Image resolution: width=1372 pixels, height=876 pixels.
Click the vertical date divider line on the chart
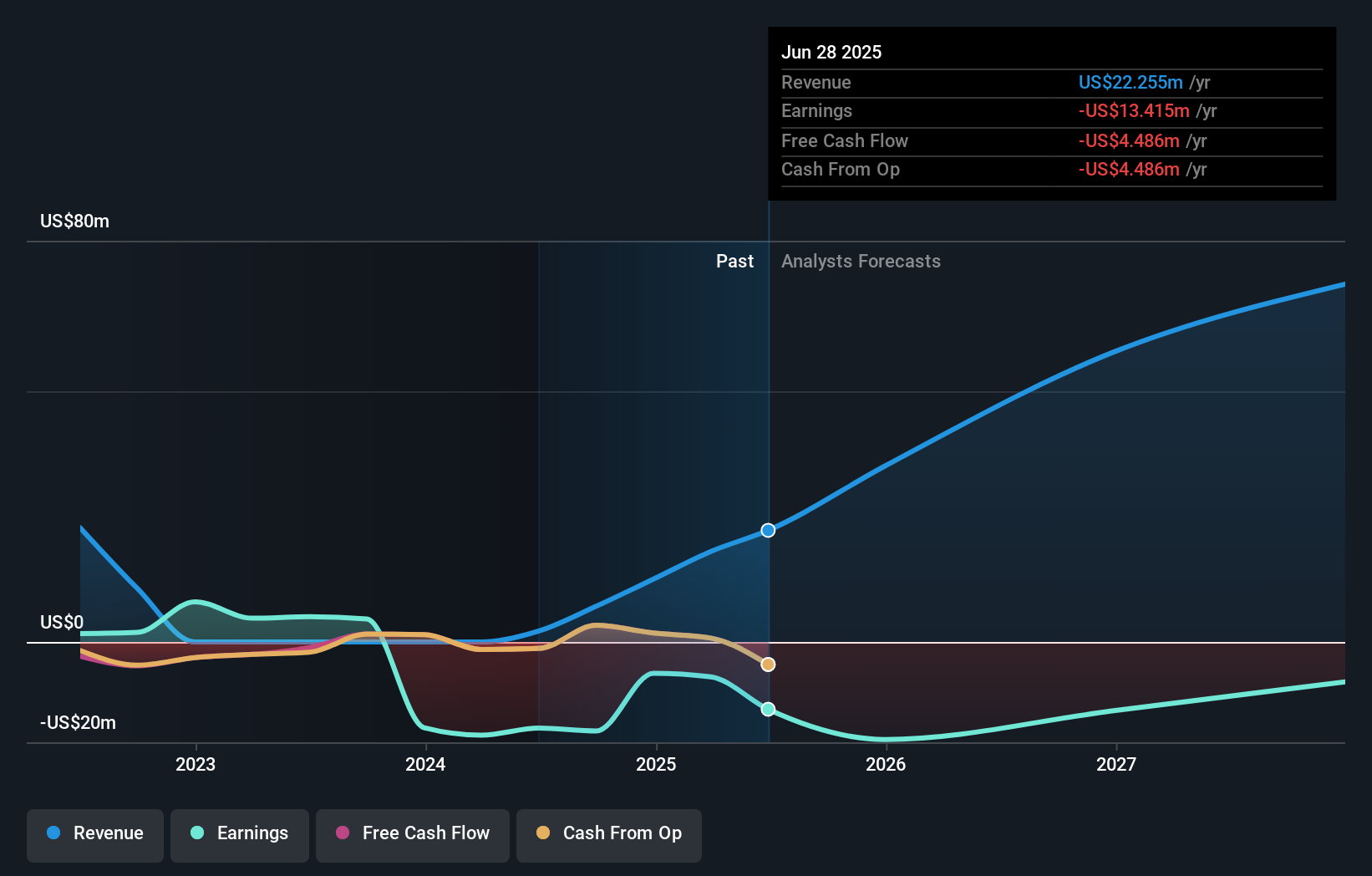click(x=768, y=418)
